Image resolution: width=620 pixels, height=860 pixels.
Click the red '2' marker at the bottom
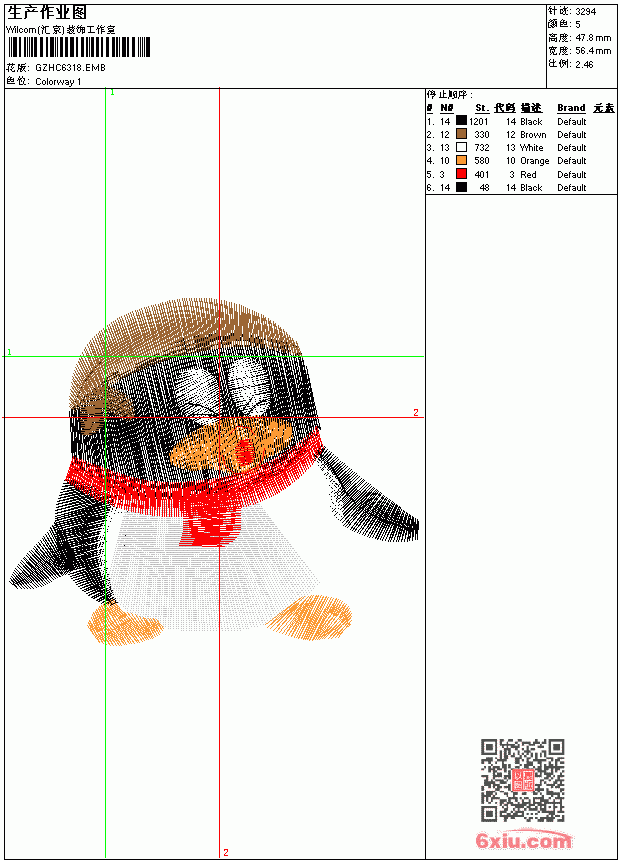[226, 853]
